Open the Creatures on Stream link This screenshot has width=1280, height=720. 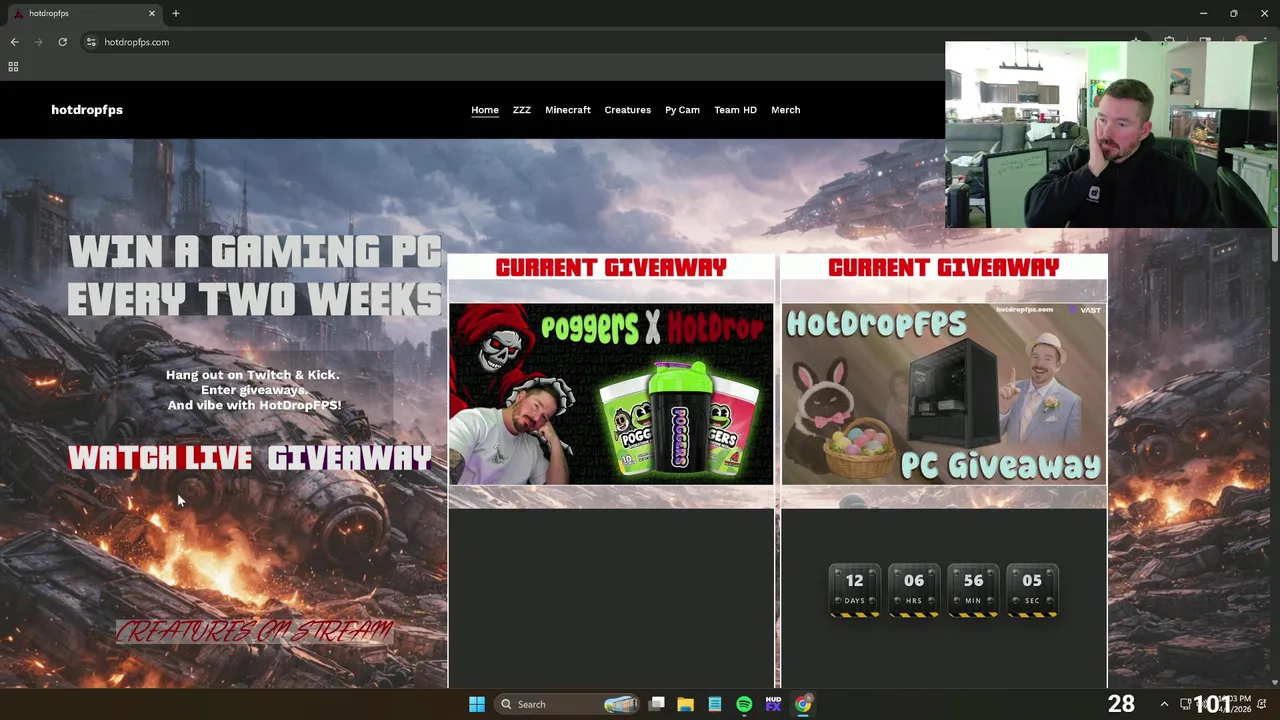coord(254,631)
